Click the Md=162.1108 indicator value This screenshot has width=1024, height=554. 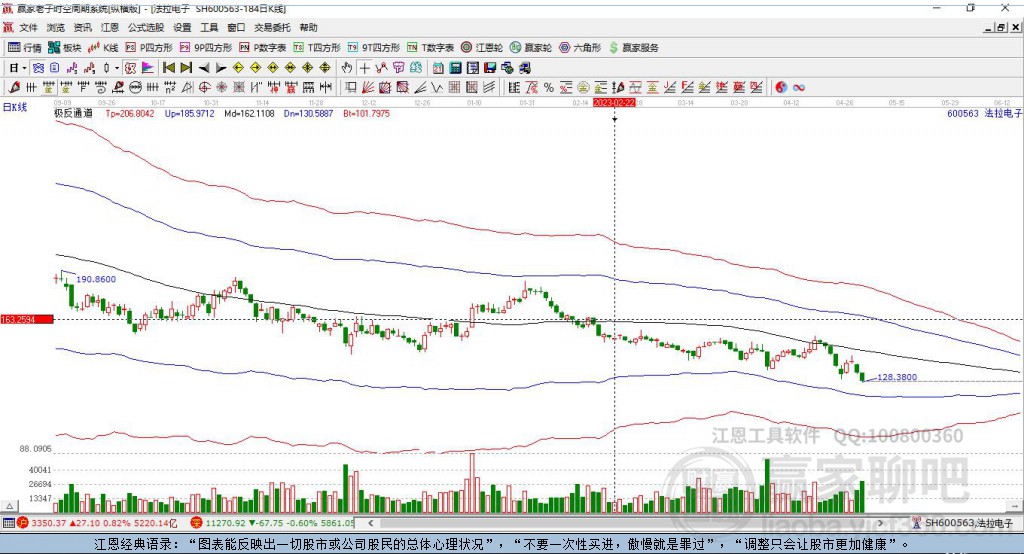[x=249, y=114]
